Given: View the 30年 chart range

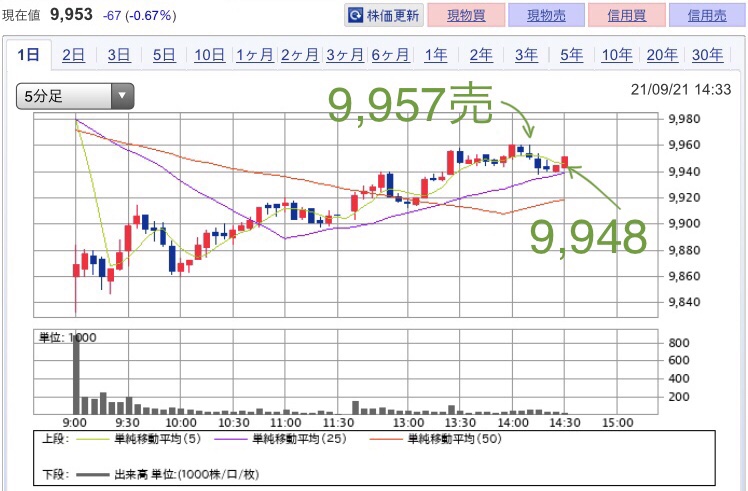Looking at the screenshot, I should point(707,55).
